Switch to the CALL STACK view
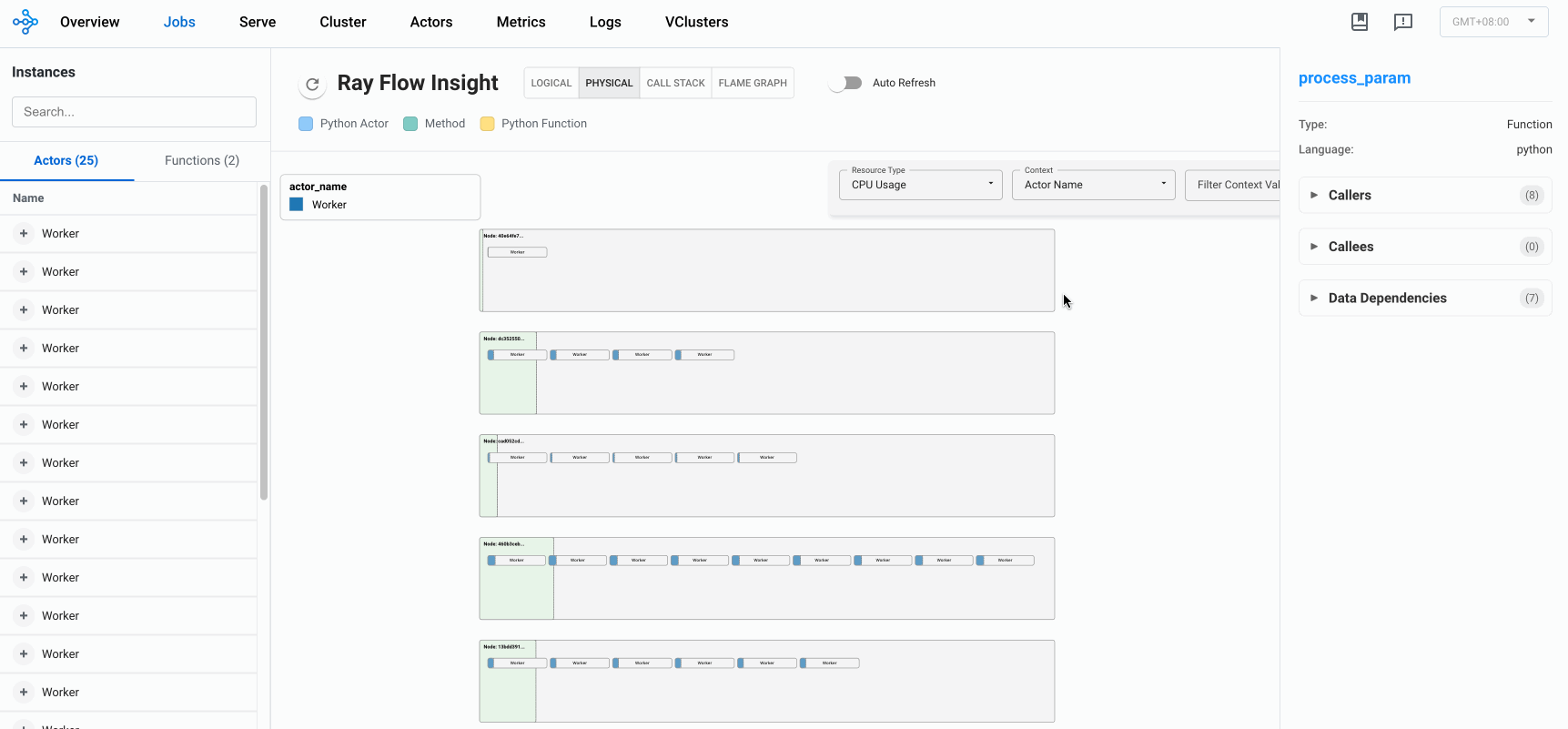 coord(675,83)
